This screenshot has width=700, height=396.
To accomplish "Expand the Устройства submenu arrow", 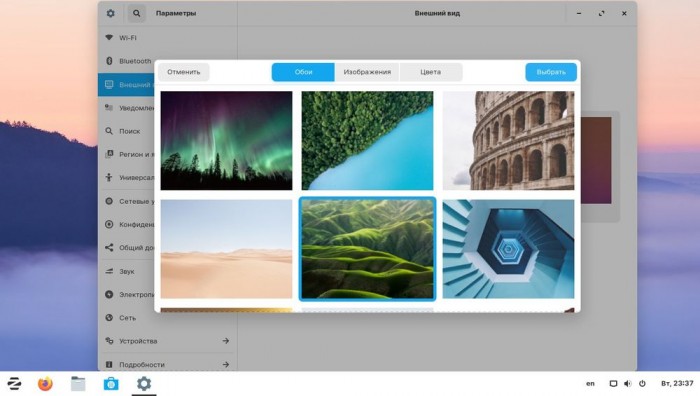I will [225, 341].
